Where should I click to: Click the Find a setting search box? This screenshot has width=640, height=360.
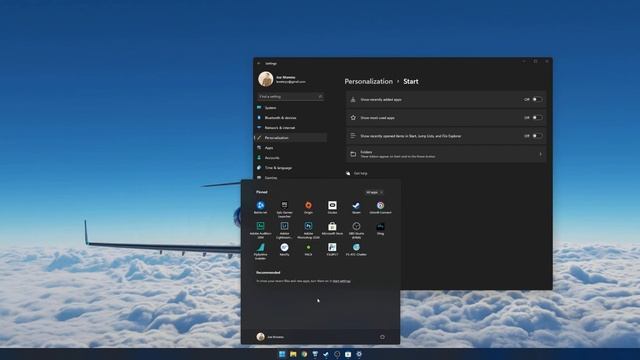click(290, 97)
